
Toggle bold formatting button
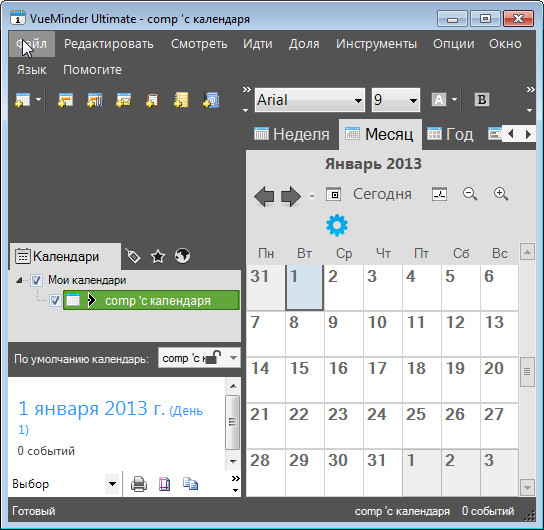482,100
